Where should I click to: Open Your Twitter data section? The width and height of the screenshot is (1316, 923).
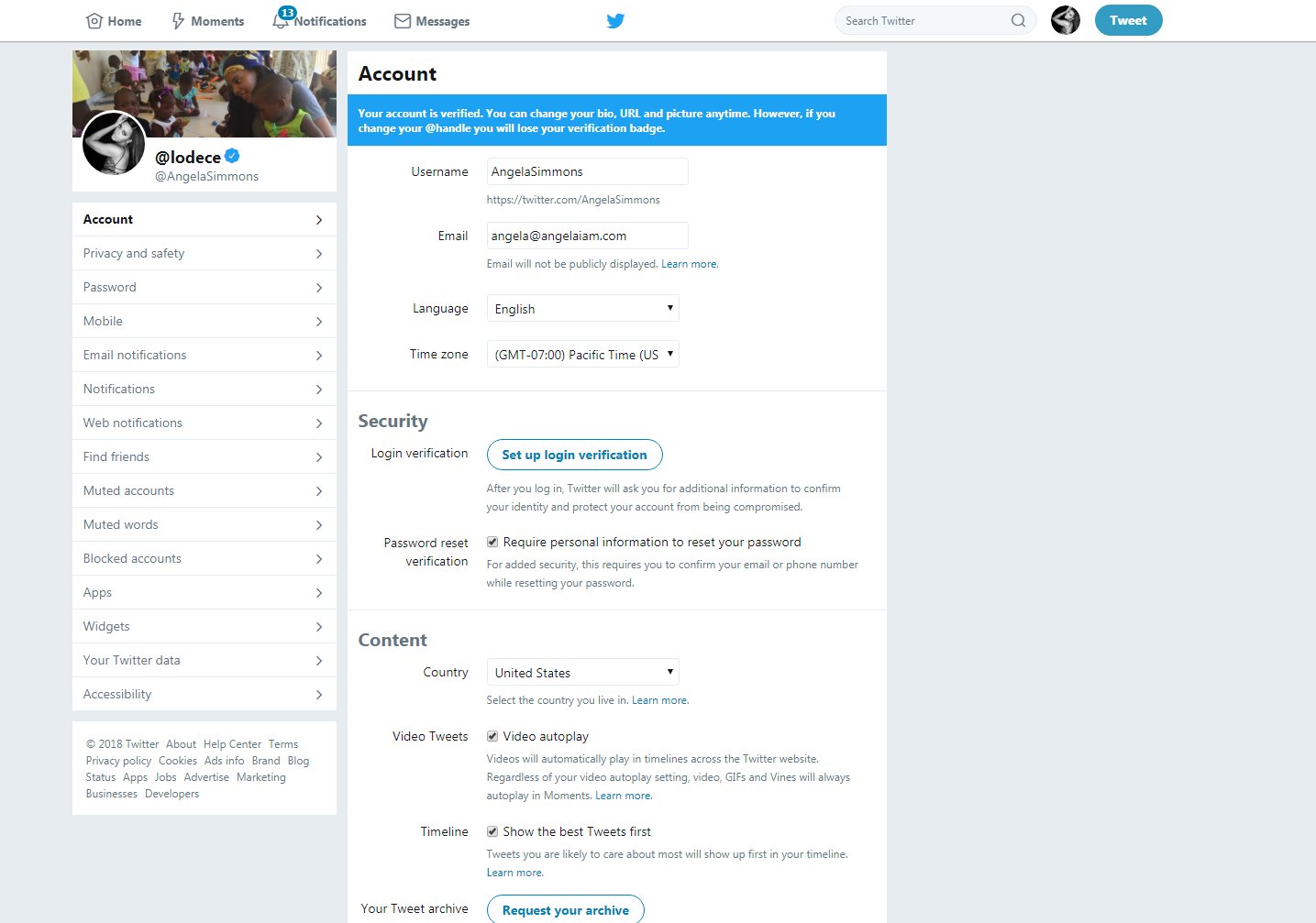pos(205,660)
